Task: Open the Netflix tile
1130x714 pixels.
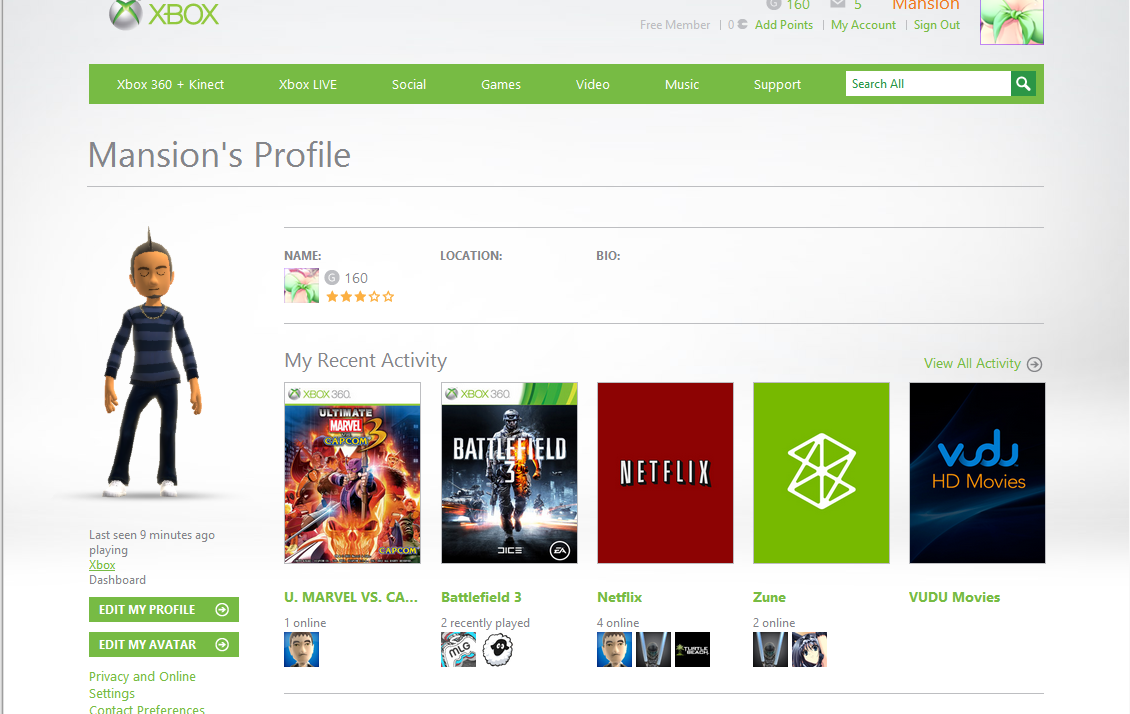Action: [x=665, y=473]
